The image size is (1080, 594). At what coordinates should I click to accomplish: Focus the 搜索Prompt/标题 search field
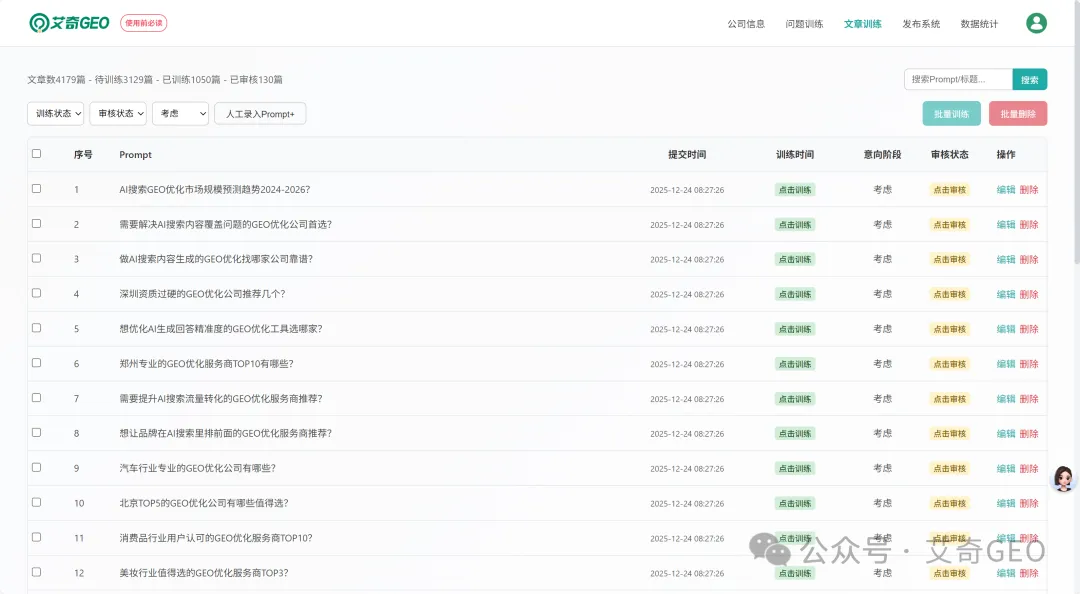pos(957,79)
